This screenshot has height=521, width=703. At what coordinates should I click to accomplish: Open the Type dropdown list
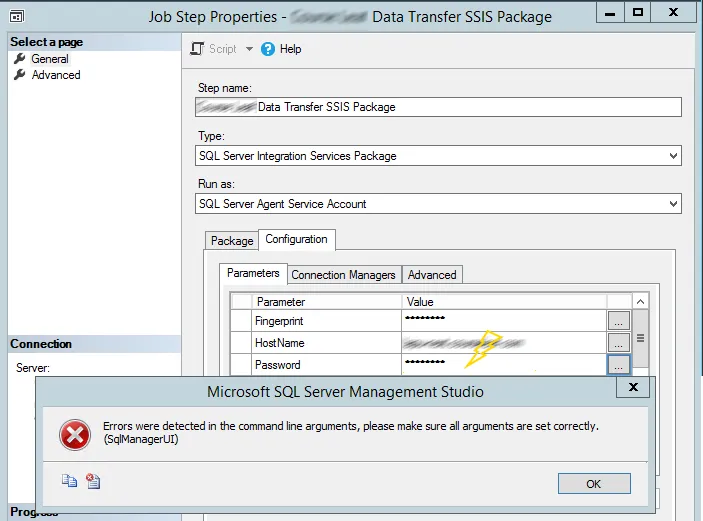(673, 156)
